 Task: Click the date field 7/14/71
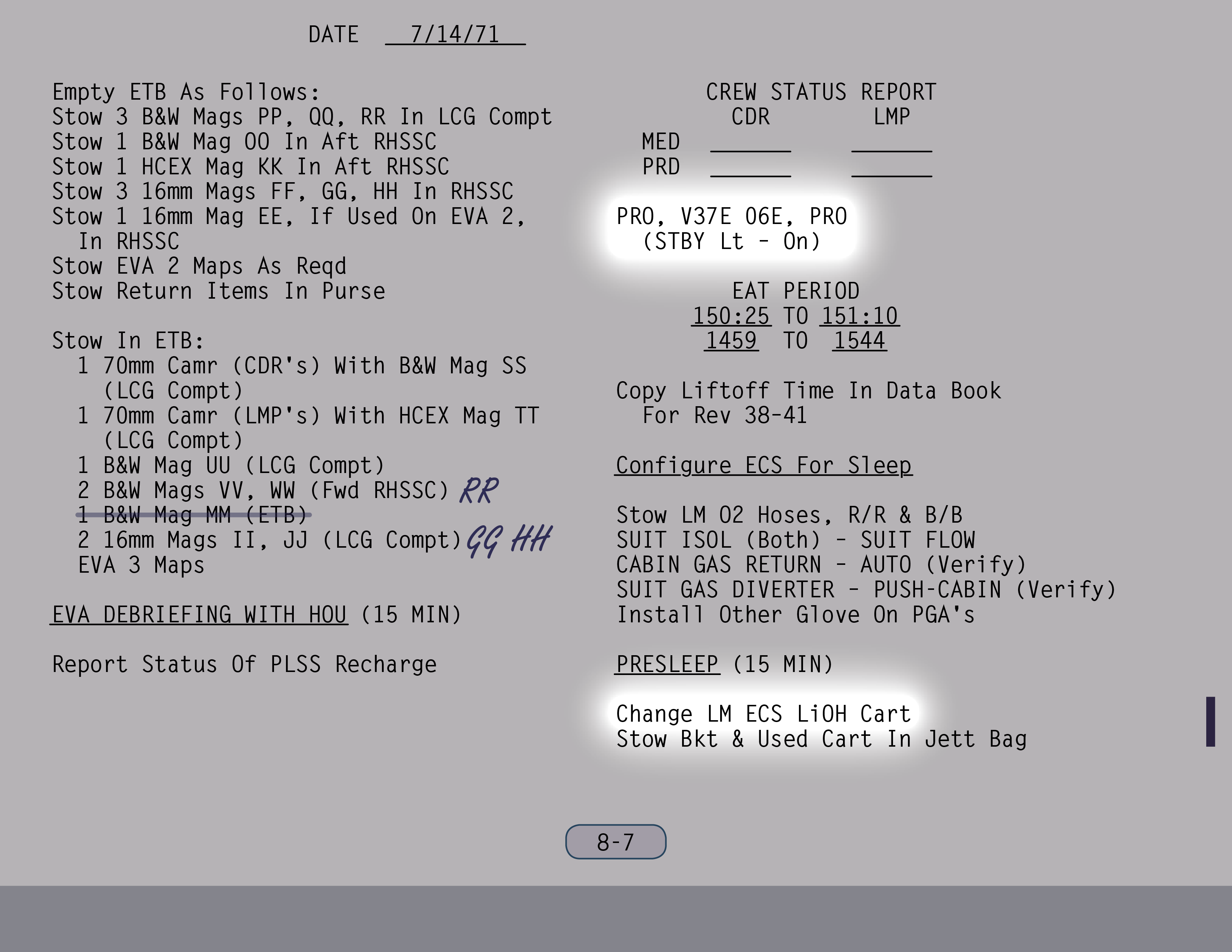click(x=455, y=34)
